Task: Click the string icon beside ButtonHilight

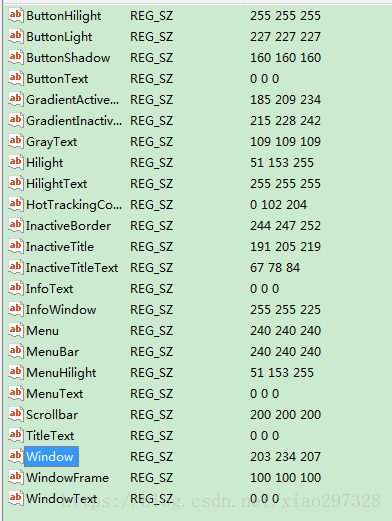Action: [x=16, y=15]
